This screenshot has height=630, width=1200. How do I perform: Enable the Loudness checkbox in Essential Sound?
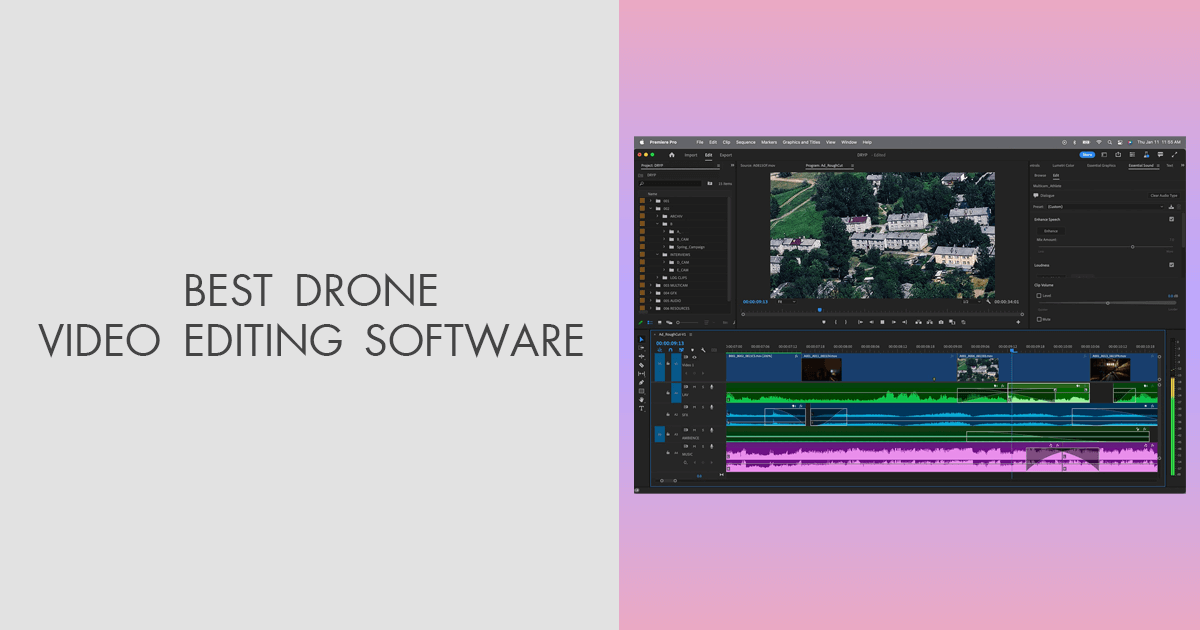1172,265
